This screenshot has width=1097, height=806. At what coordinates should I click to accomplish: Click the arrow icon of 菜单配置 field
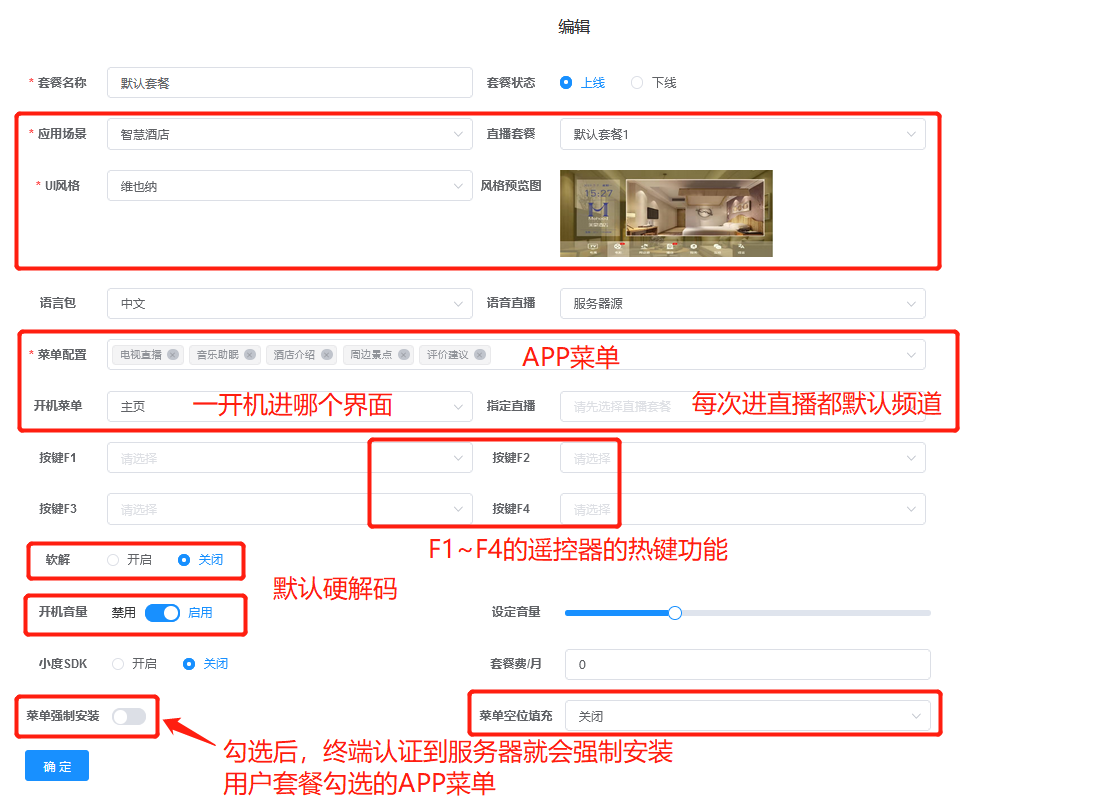click(911, 355)
